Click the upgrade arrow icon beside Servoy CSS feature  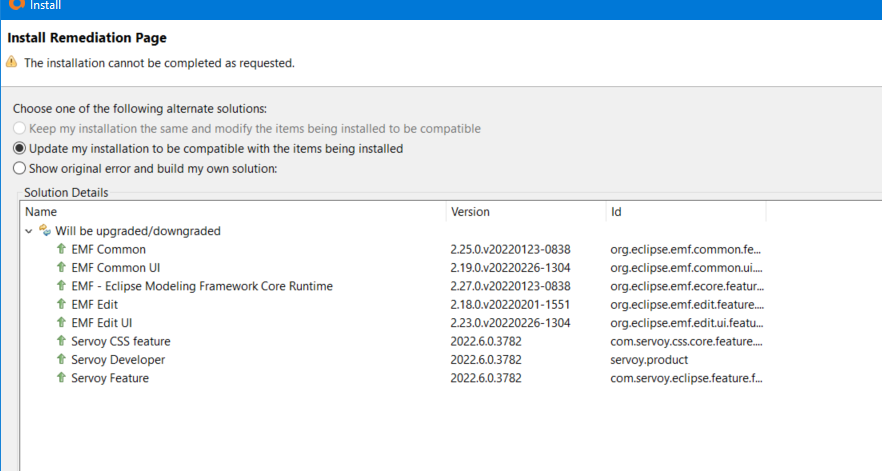click(x=61, y=340)
